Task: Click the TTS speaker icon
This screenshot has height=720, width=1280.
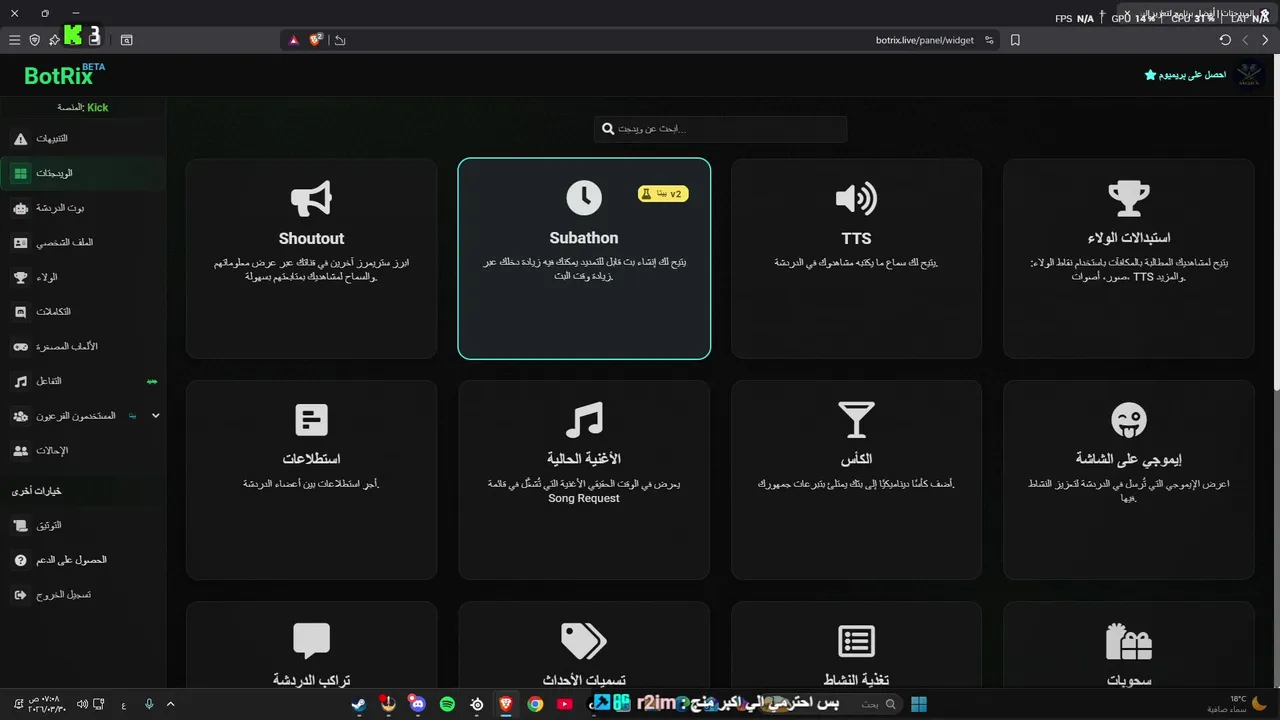Action: (x=856, y=199)
